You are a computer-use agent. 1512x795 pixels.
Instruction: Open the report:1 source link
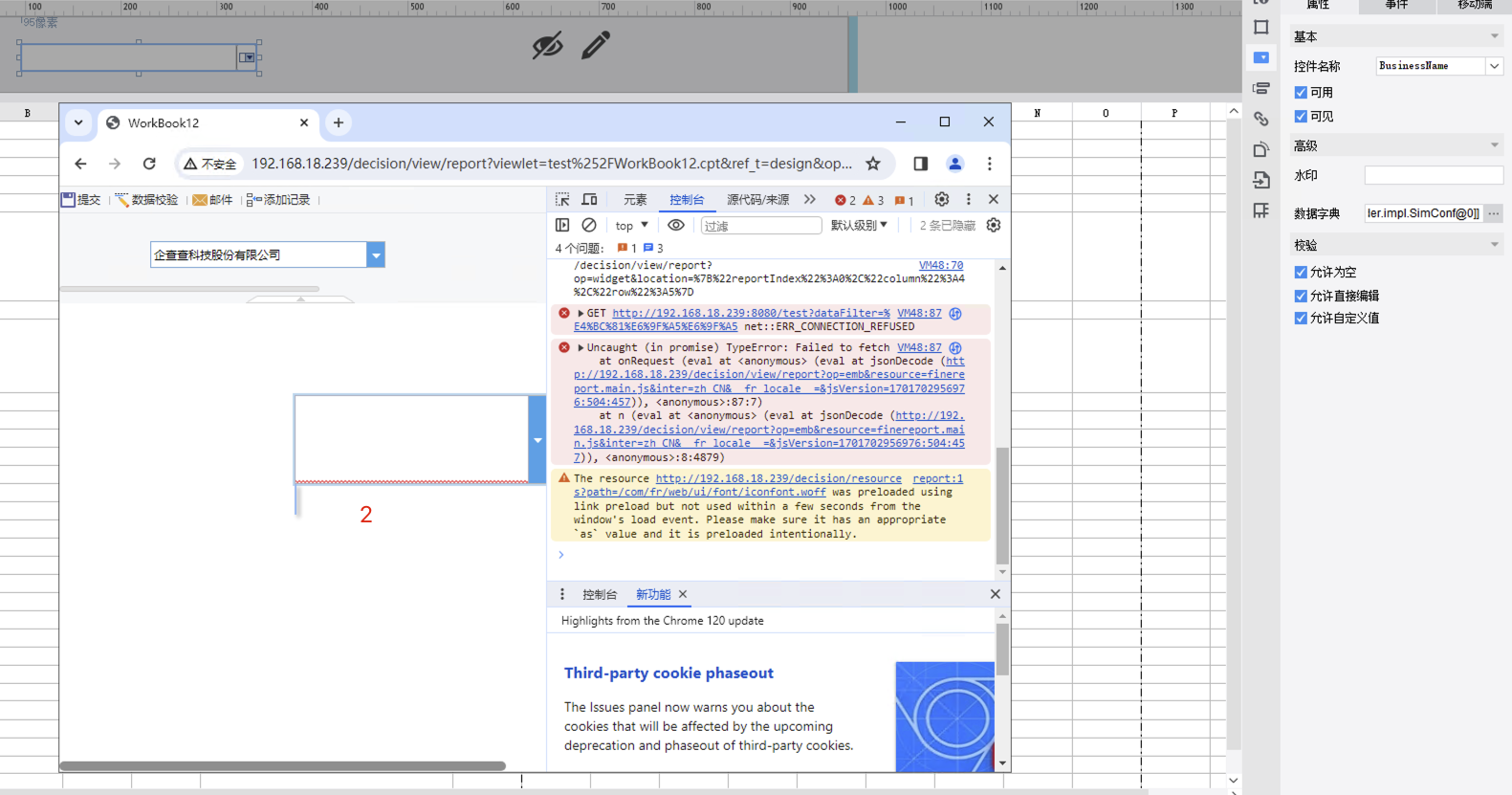point(937,478)
